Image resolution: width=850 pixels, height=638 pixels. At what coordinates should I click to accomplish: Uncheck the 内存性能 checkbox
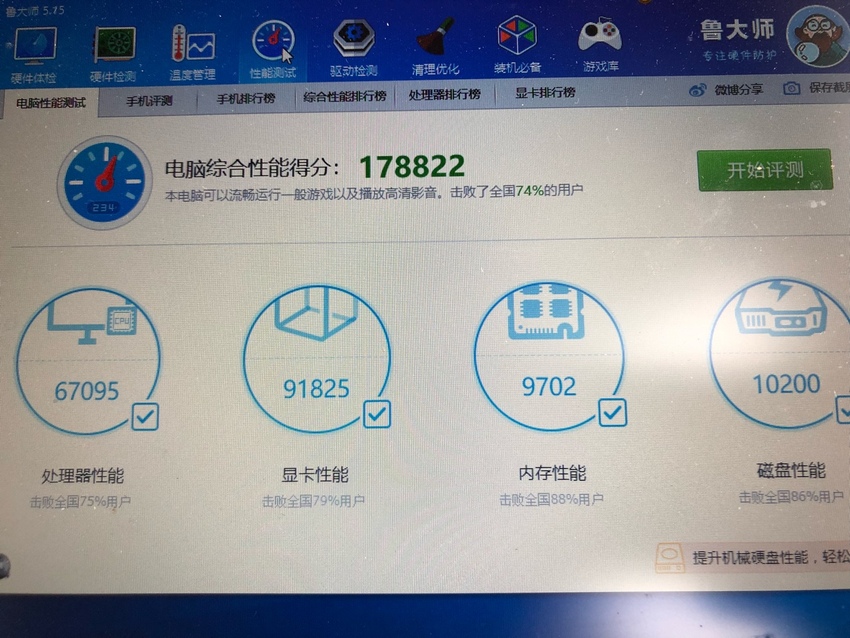click(613, 413)
